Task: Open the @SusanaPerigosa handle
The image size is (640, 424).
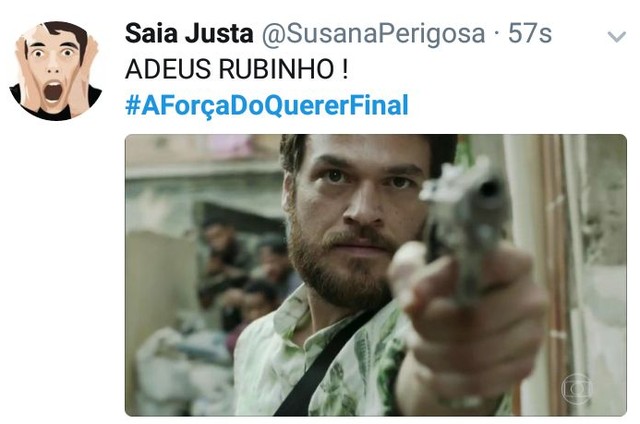Action: pos(373,34)
